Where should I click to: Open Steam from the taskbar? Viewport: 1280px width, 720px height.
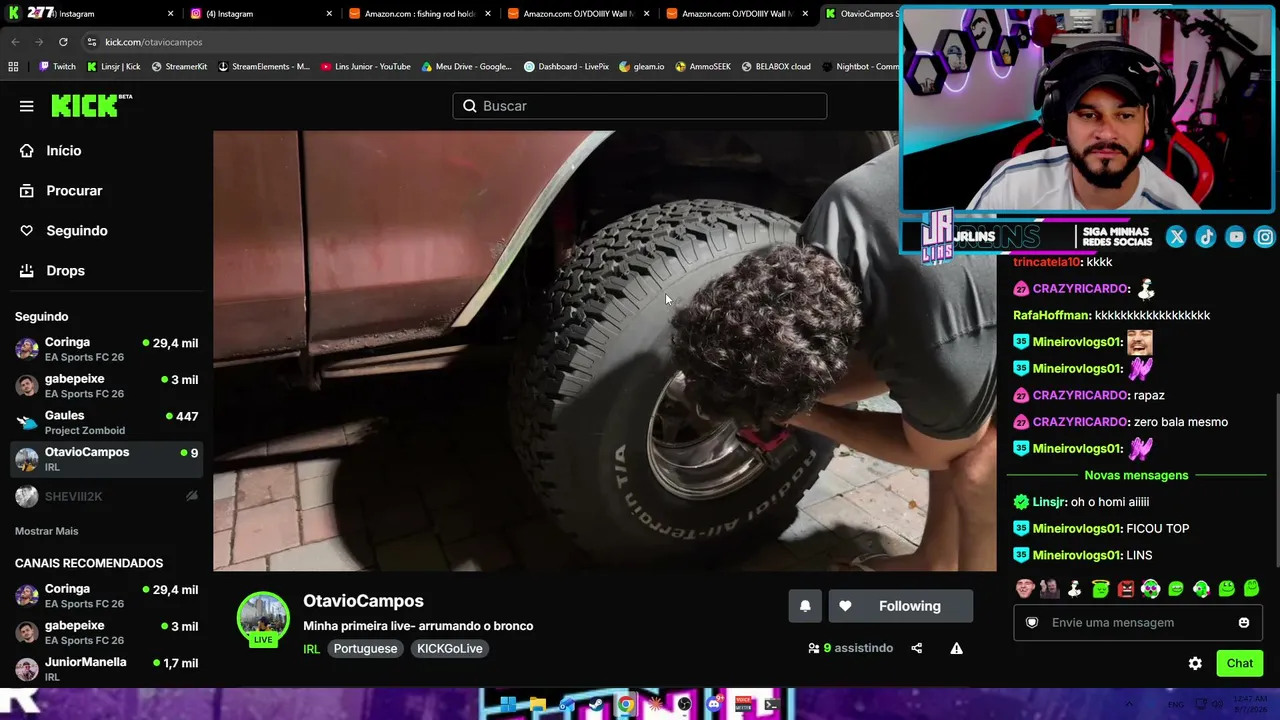click(596, 705)
